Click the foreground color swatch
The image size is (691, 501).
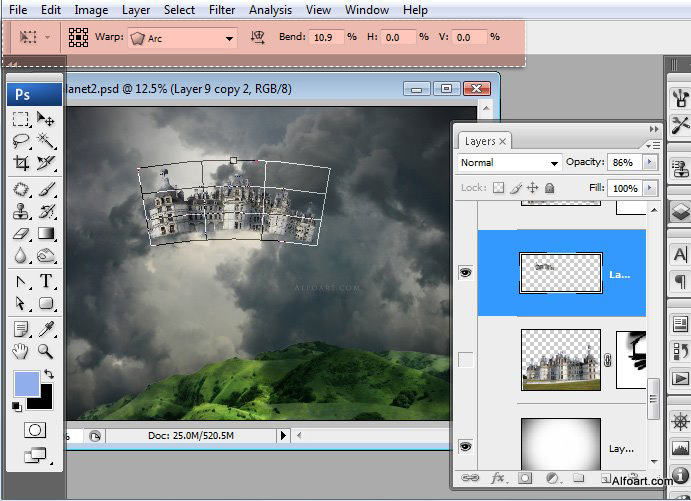pos(26,383)
